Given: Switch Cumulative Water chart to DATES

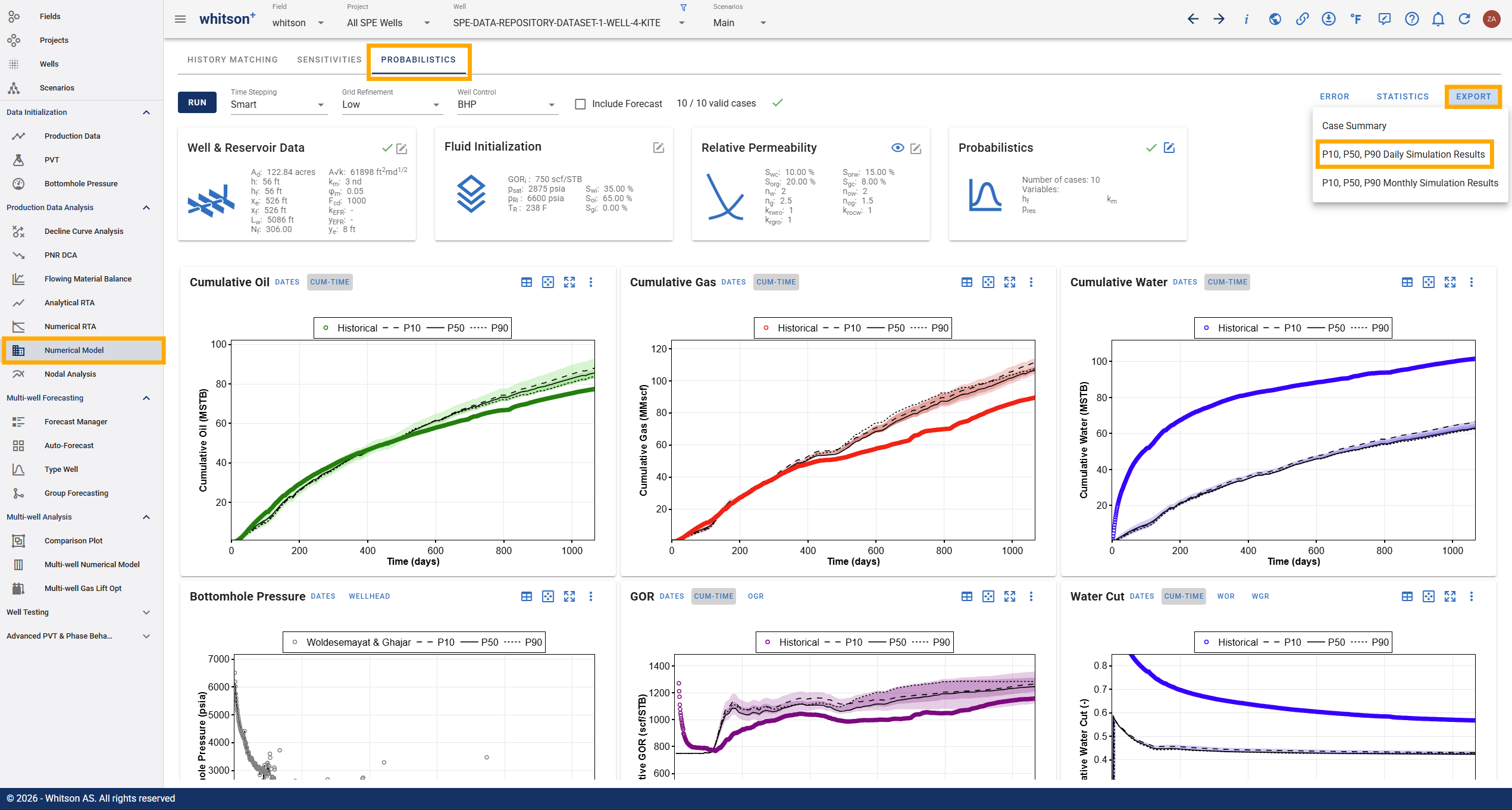Looking at the screenshot, I should point(1185,282).
